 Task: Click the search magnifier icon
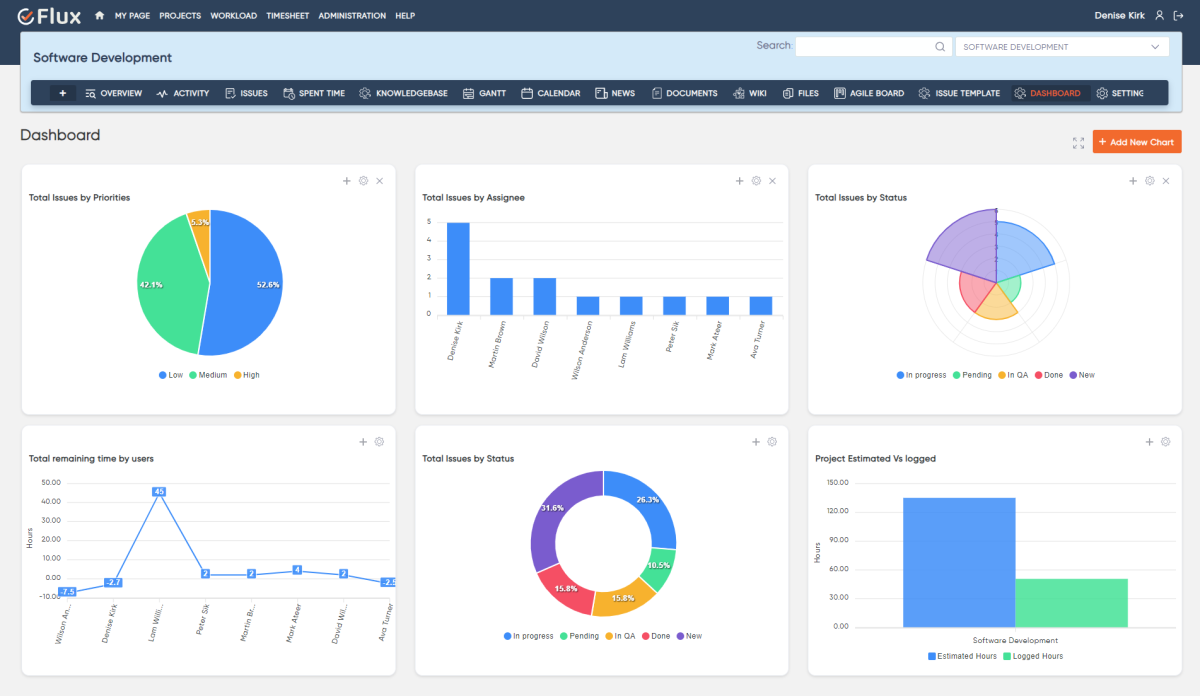[x=940, y=46]
